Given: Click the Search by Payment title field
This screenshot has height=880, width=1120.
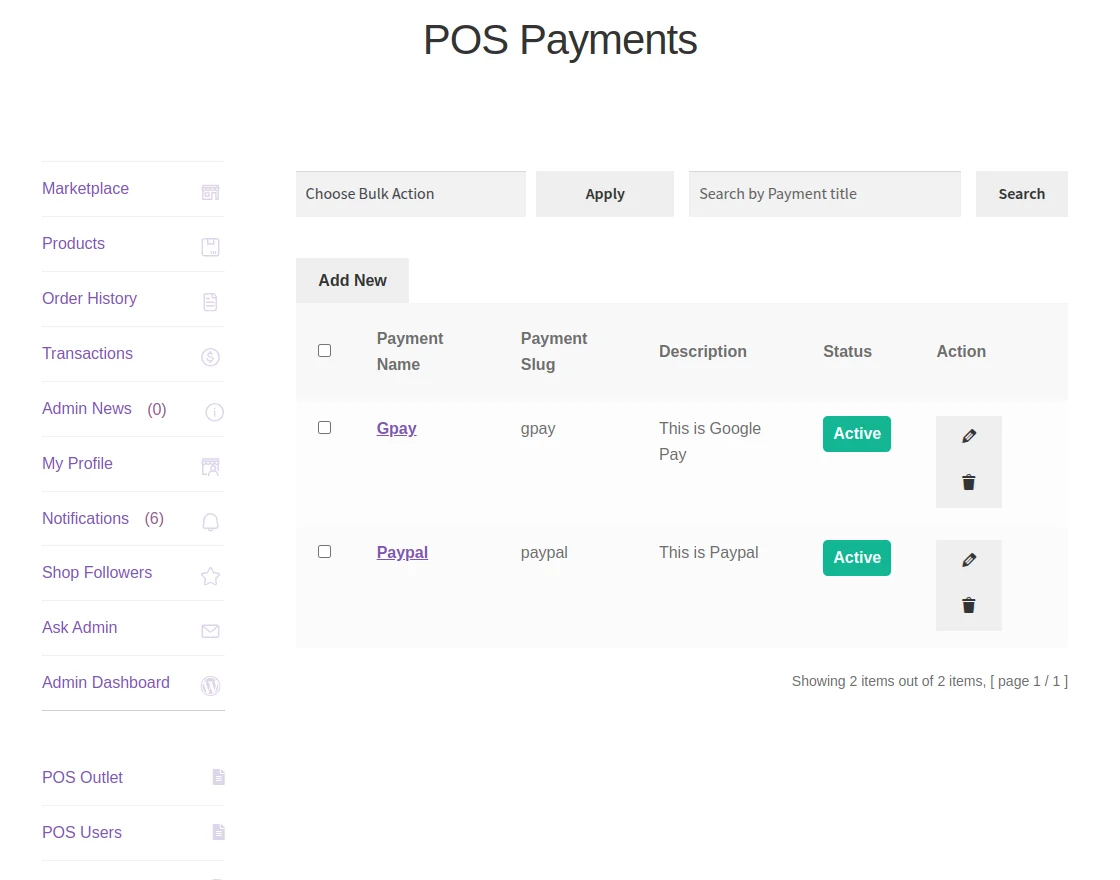Looking at the screenshot, I should (x=824, y=193).
